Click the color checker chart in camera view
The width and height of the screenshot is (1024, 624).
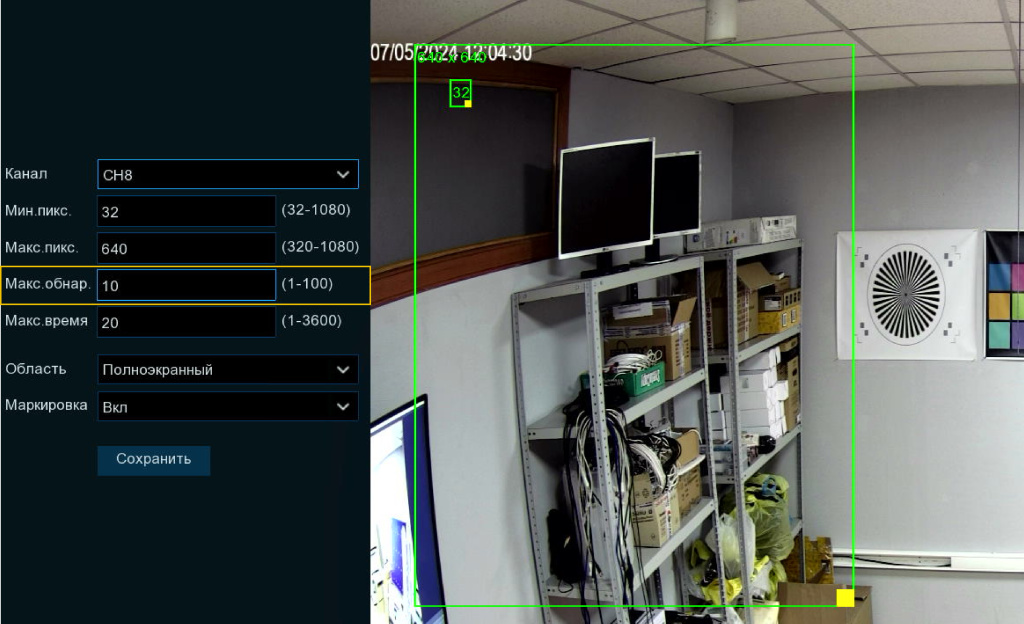pyautogui.click(x=1005, y=295)
